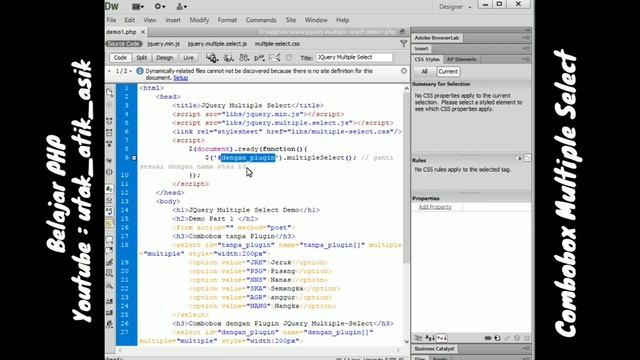The image size is (640, 360).
Task: Click the Select Parent Tag coding toolbar icon
Action: pyautogui.click(x=109, y=161)
